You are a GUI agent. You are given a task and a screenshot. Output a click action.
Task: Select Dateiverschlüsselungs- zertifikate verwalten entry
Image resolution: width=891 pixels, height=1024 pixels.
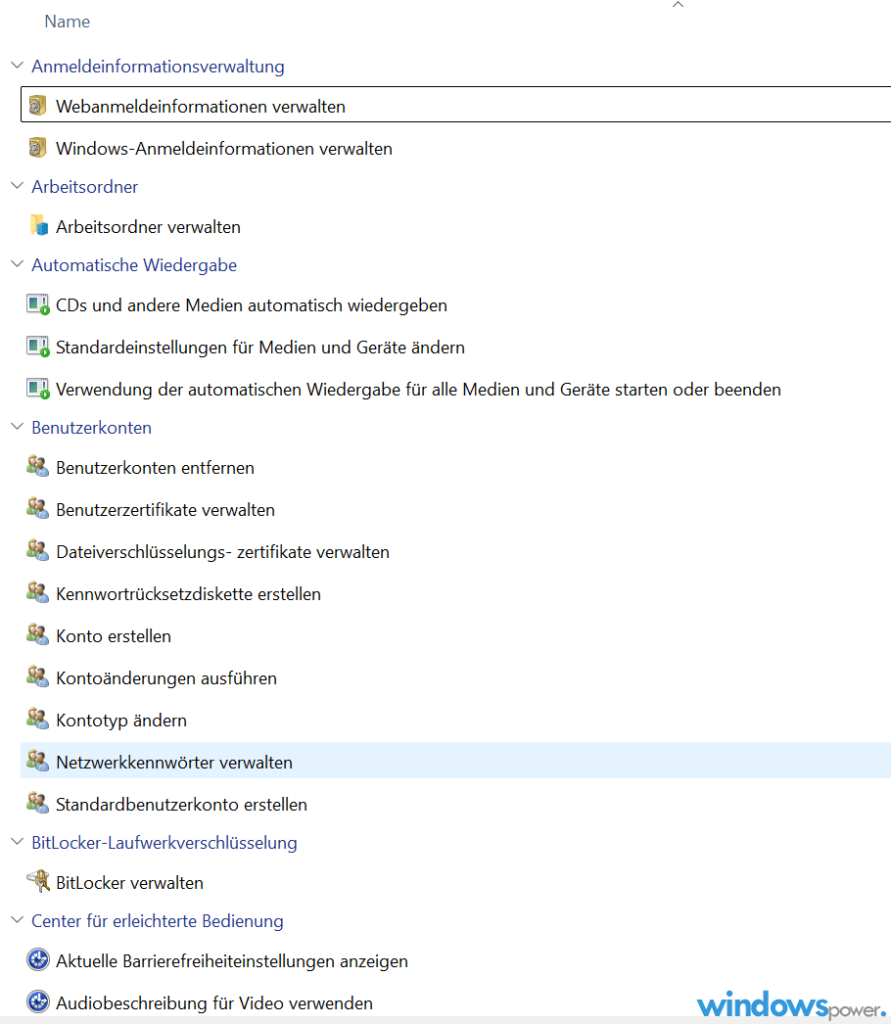223,552
